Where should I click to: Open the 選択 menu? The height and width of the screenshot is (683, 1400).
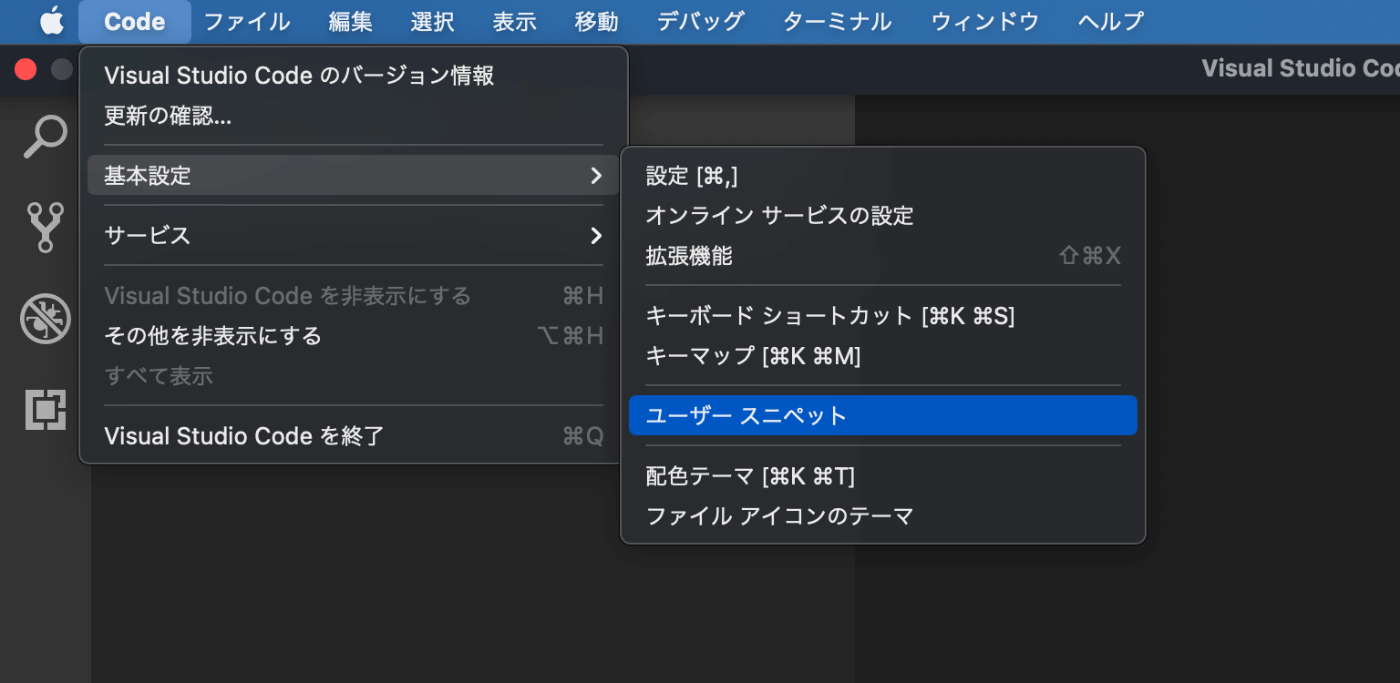point(432,21)
